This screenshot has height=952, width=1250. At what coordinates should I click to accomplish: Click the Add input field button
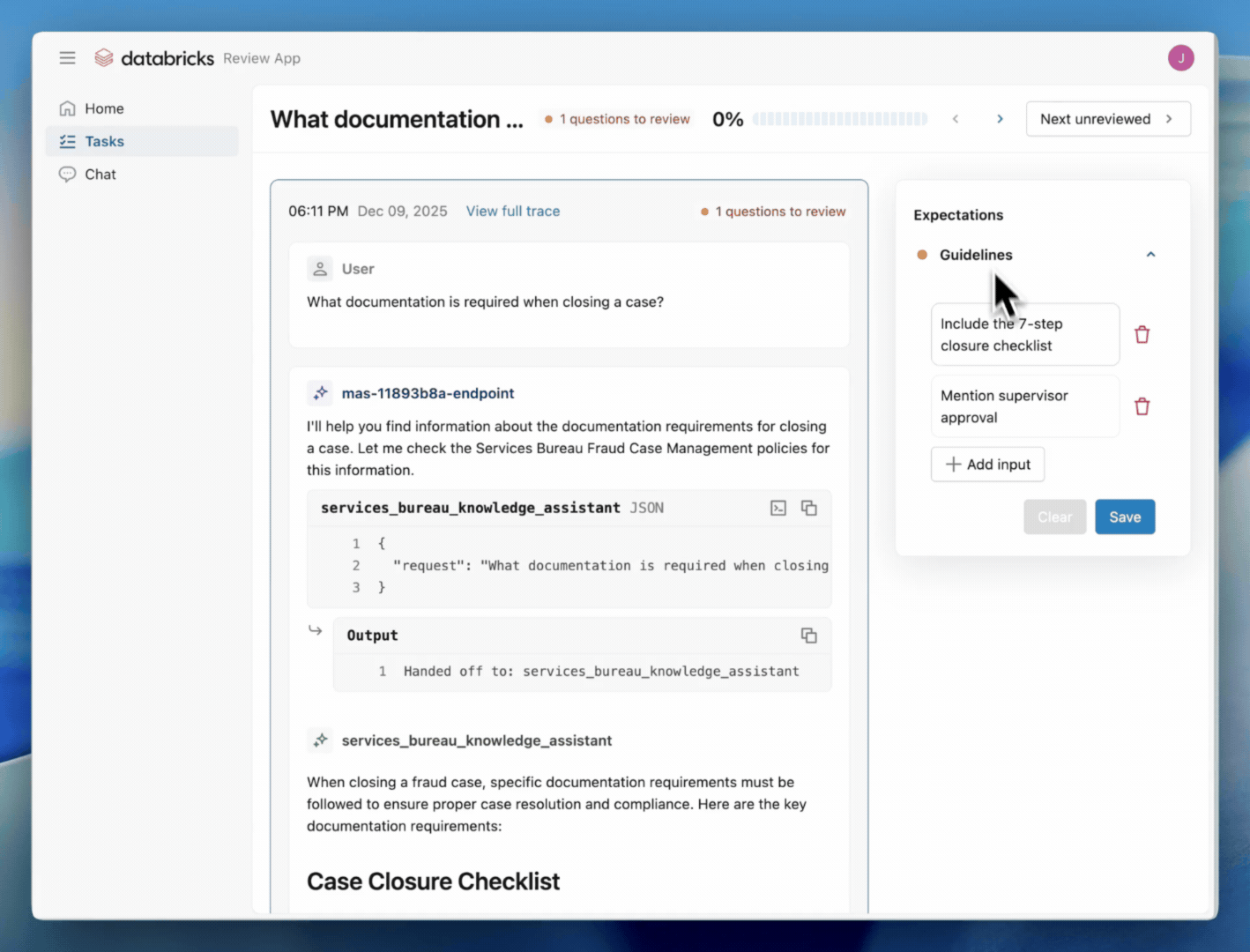point(987,464)
